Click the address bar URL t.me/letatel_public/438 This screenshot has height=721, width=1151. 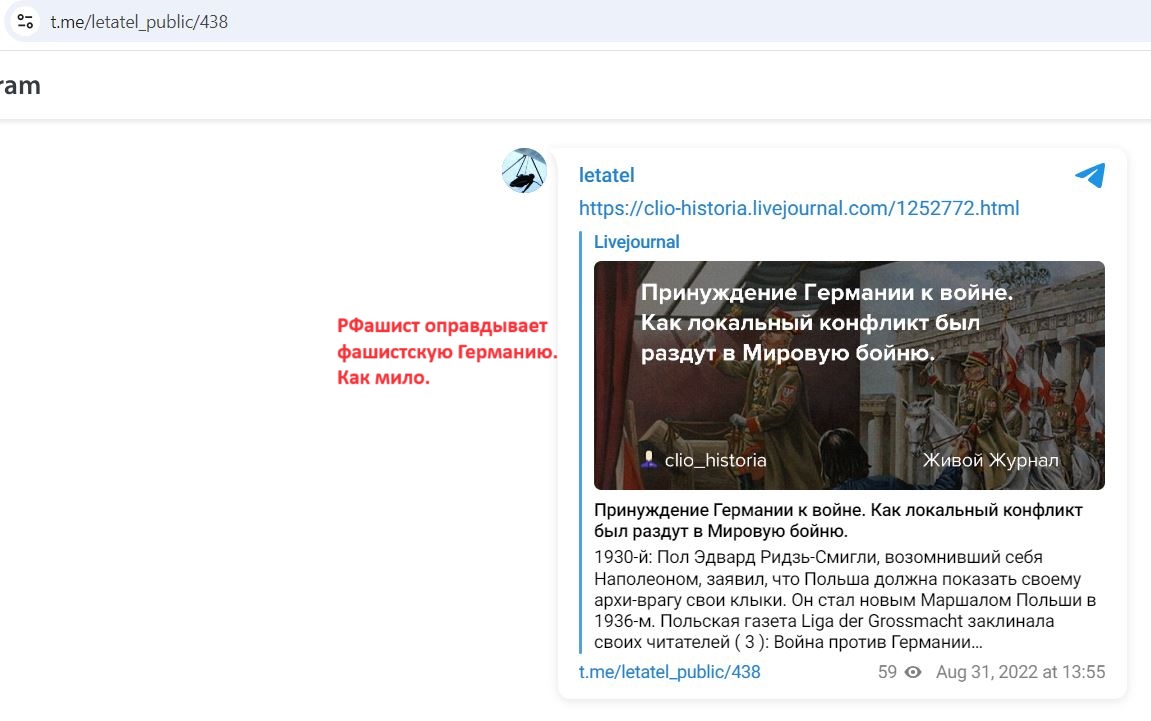pyautogui.click(x=139, y=22)
